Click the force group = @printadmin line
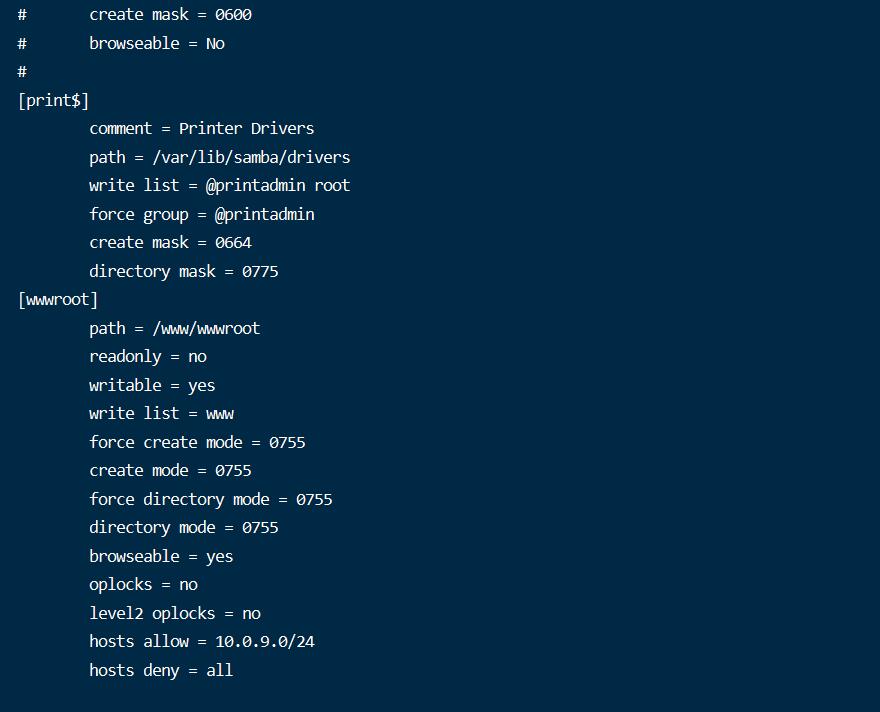 click(201, 214)
